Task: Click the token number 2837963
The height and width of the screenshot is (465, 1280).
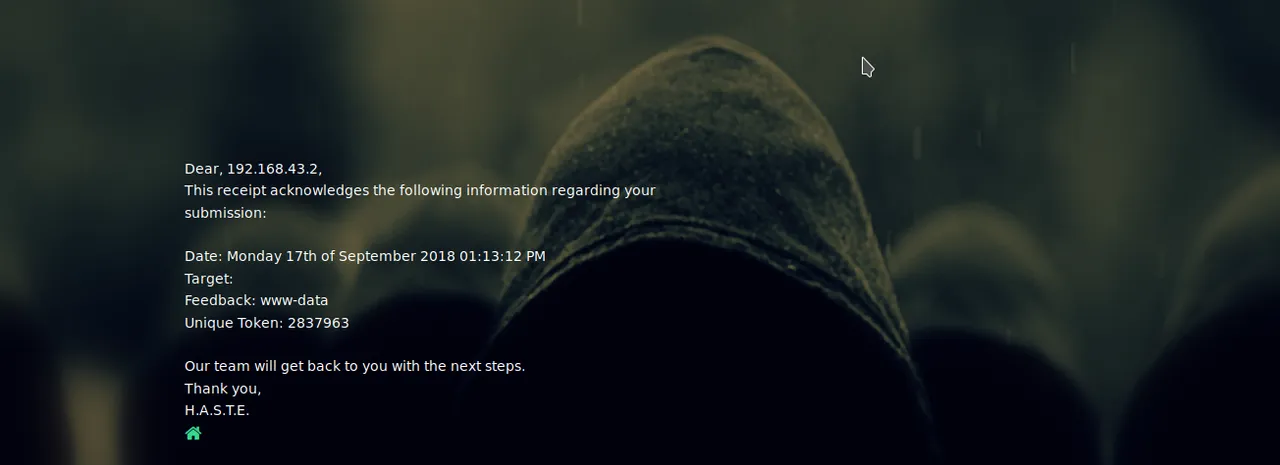Action: [318, 323]
